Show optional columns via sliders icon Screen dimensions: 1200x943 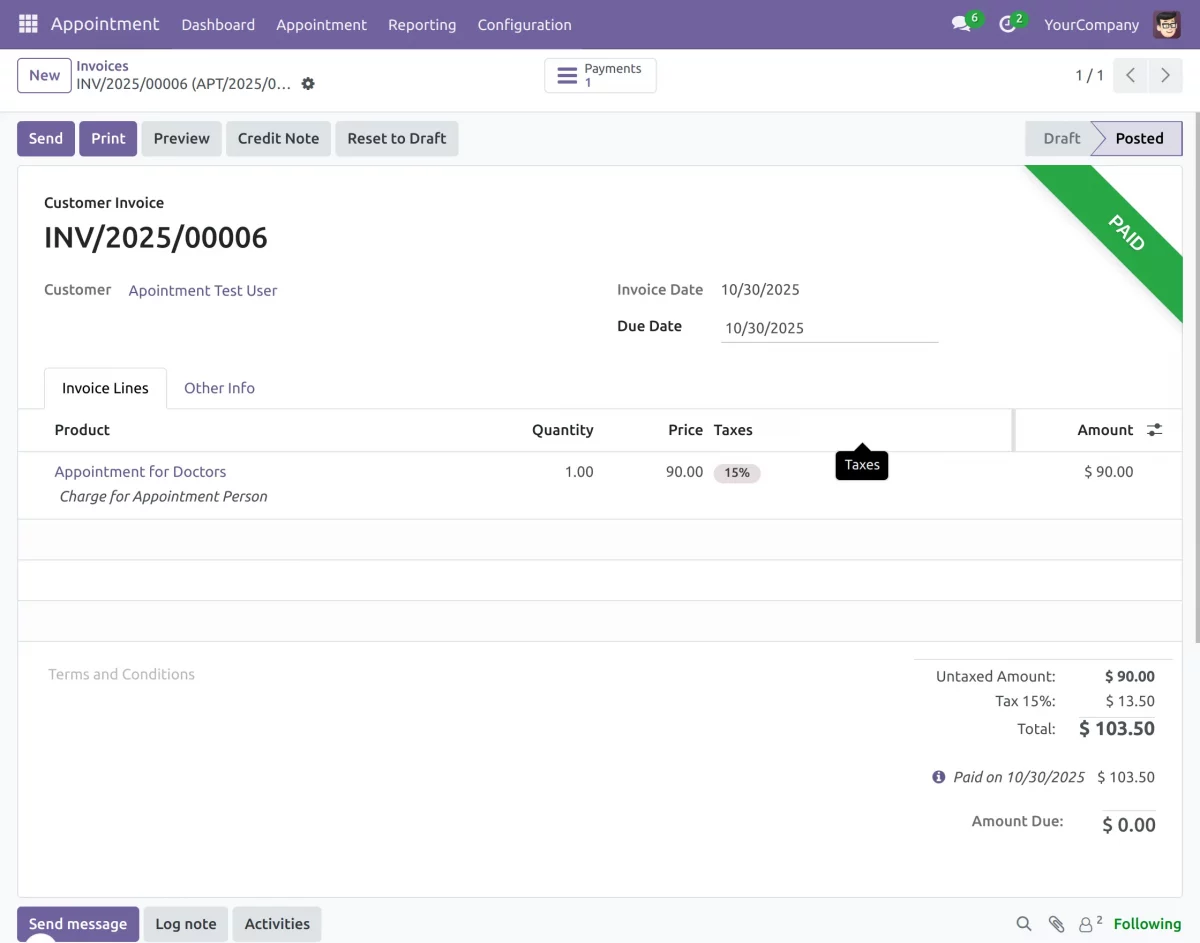(x=1154, y=429)
